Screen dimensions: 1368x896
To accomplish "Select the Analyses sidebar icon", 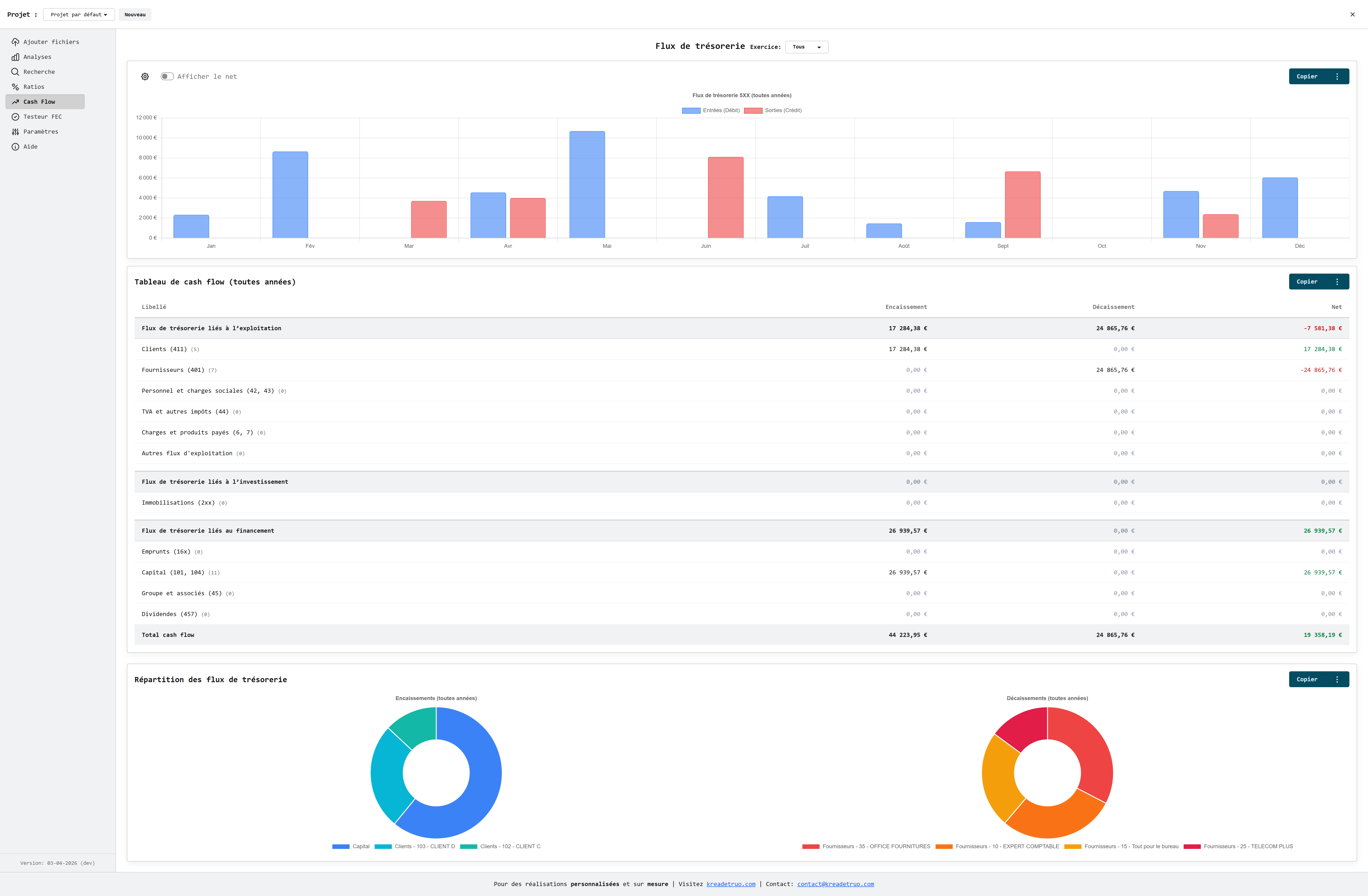I will [x=15, y=56].
